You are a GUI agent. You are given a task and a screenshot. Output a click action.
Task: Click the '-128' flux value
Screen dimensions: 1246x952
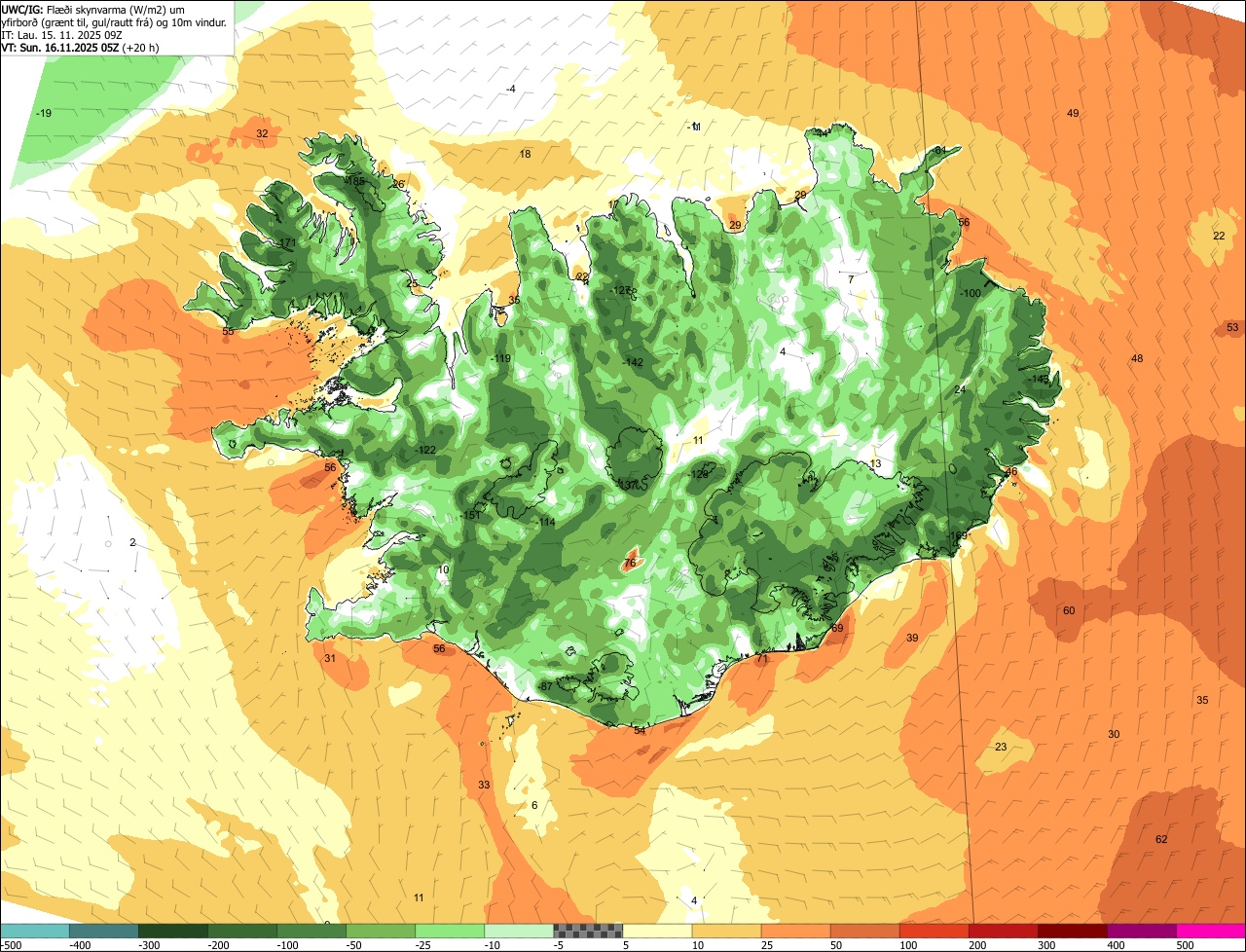click(x=699, y=475)
